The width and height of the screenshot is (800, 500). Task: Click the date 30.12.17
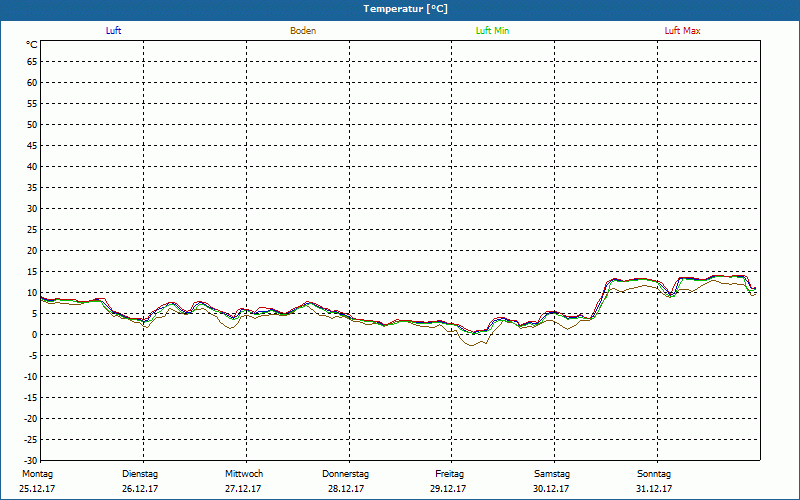(551, 489)
